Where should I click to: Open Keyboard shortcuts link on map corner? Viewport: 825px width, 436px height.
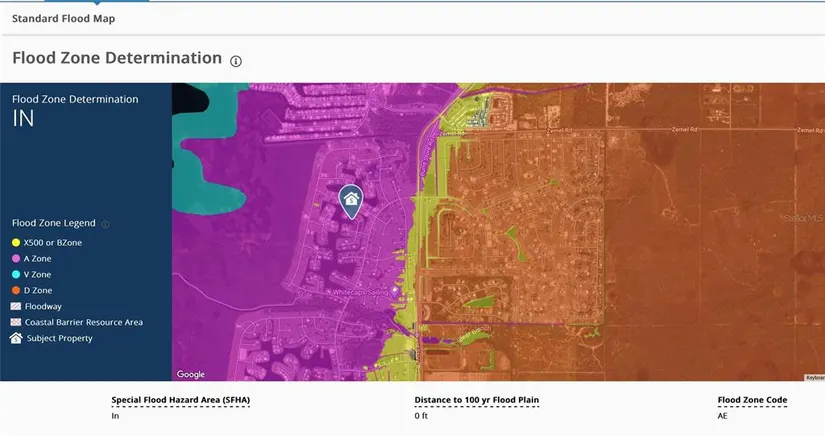point(813,377)
